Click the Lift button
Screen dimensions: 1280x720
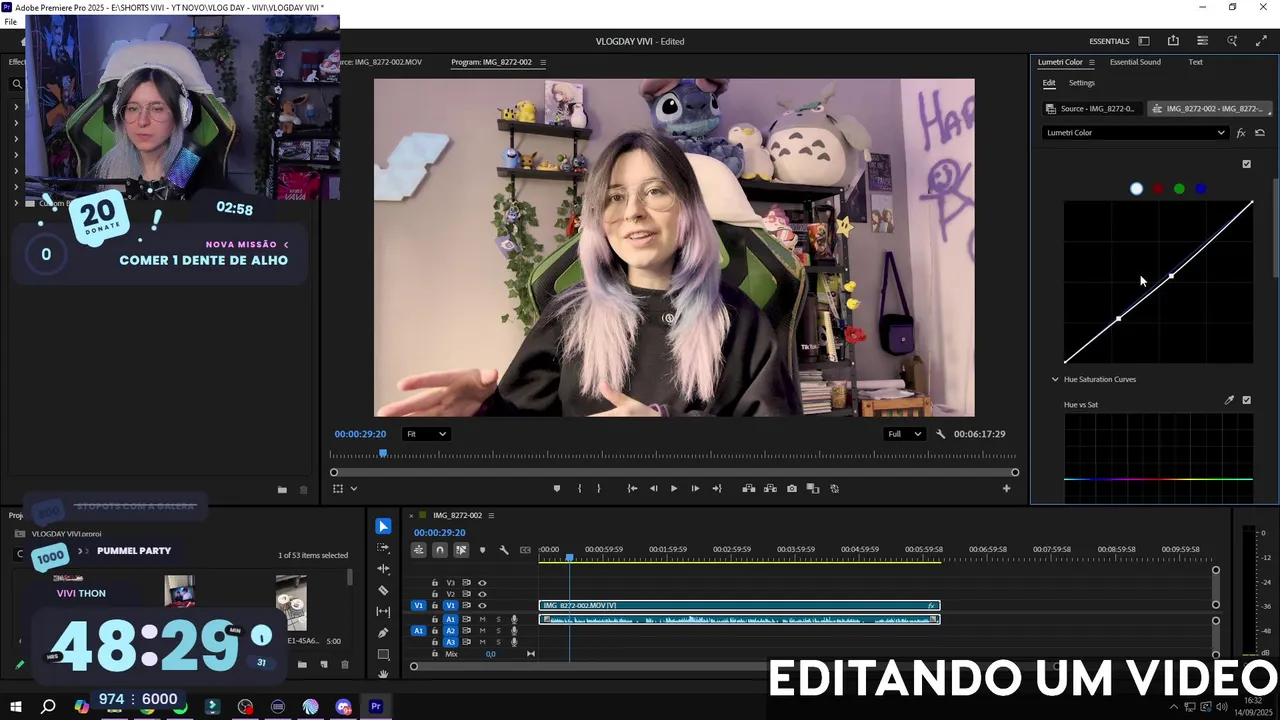point(748,489)
